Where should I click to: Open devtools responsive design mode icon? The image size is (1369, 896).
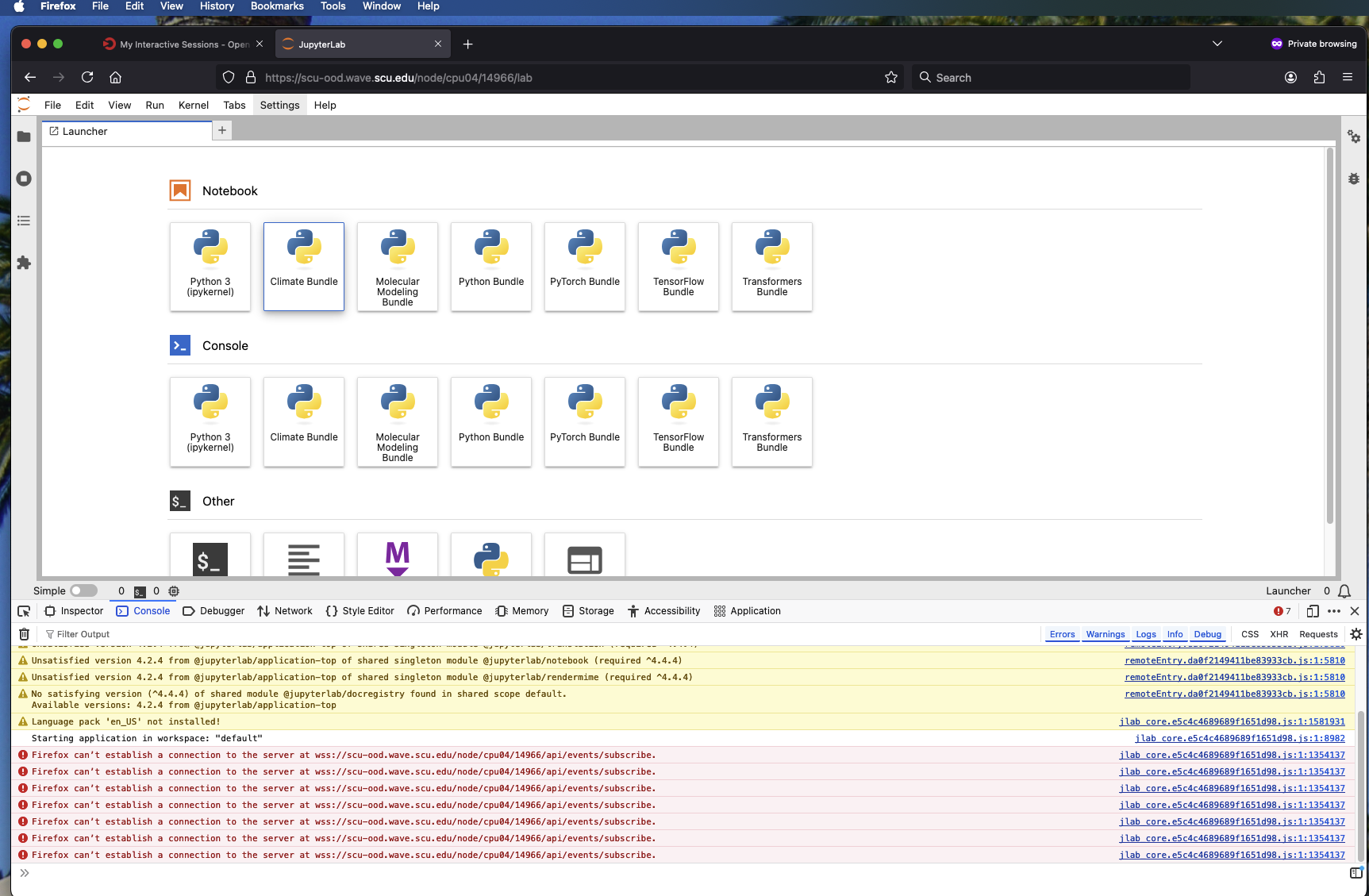(x=1313, y=611)
